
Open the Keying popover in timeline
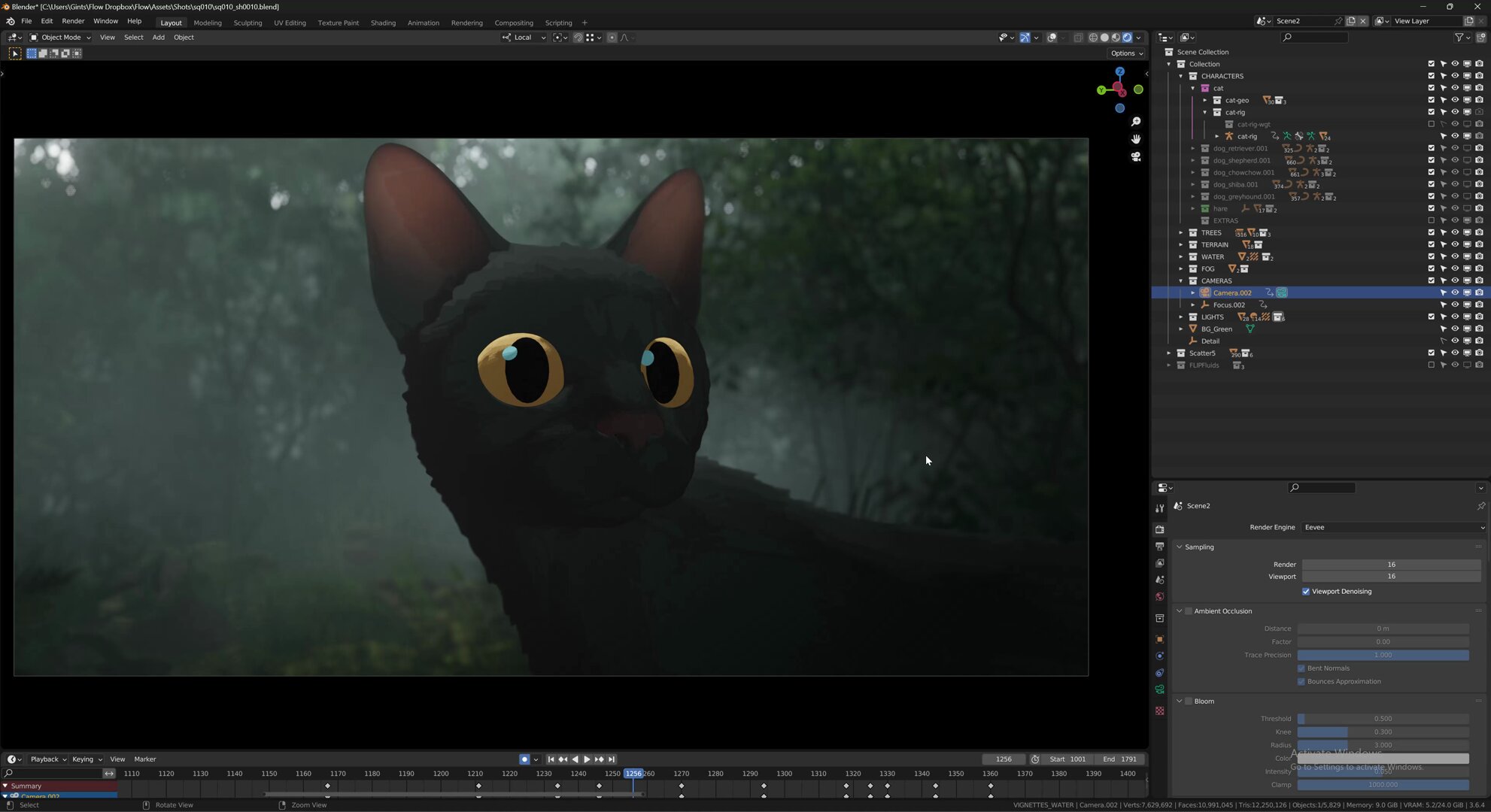tap(87, 759)
